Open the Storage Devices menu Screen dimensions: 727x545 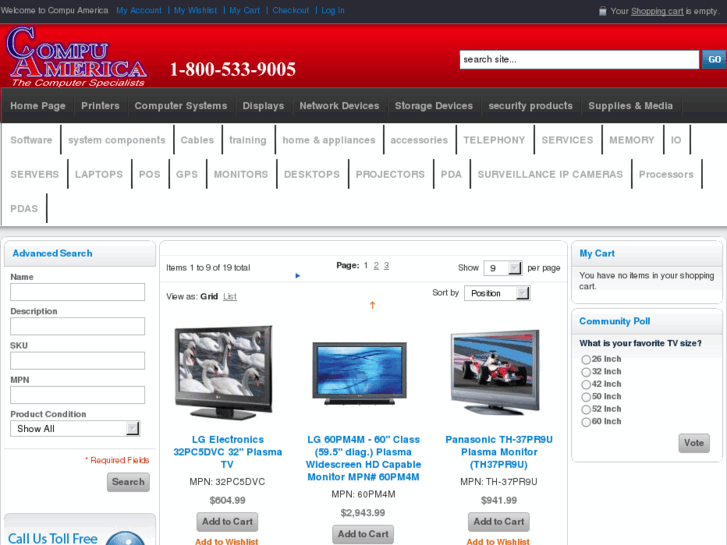(434, 106)
